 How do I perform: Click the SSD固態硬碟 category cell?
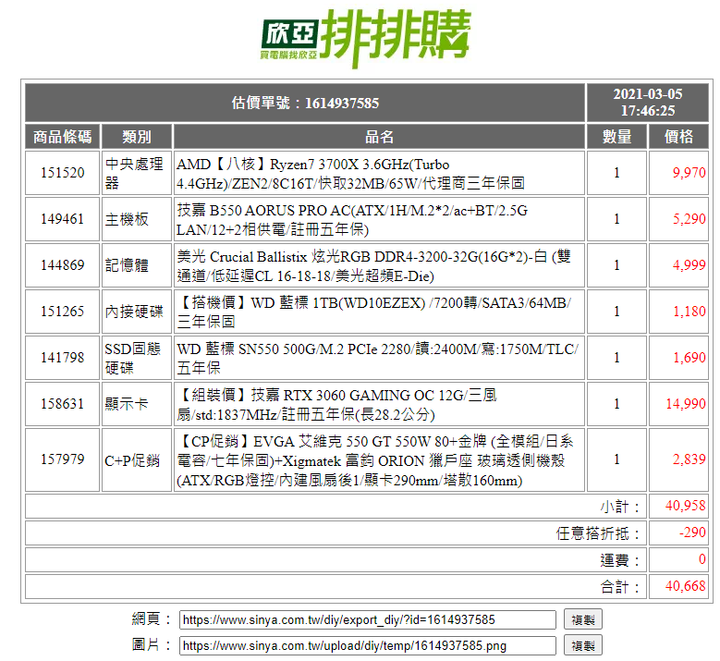[136, 358]
